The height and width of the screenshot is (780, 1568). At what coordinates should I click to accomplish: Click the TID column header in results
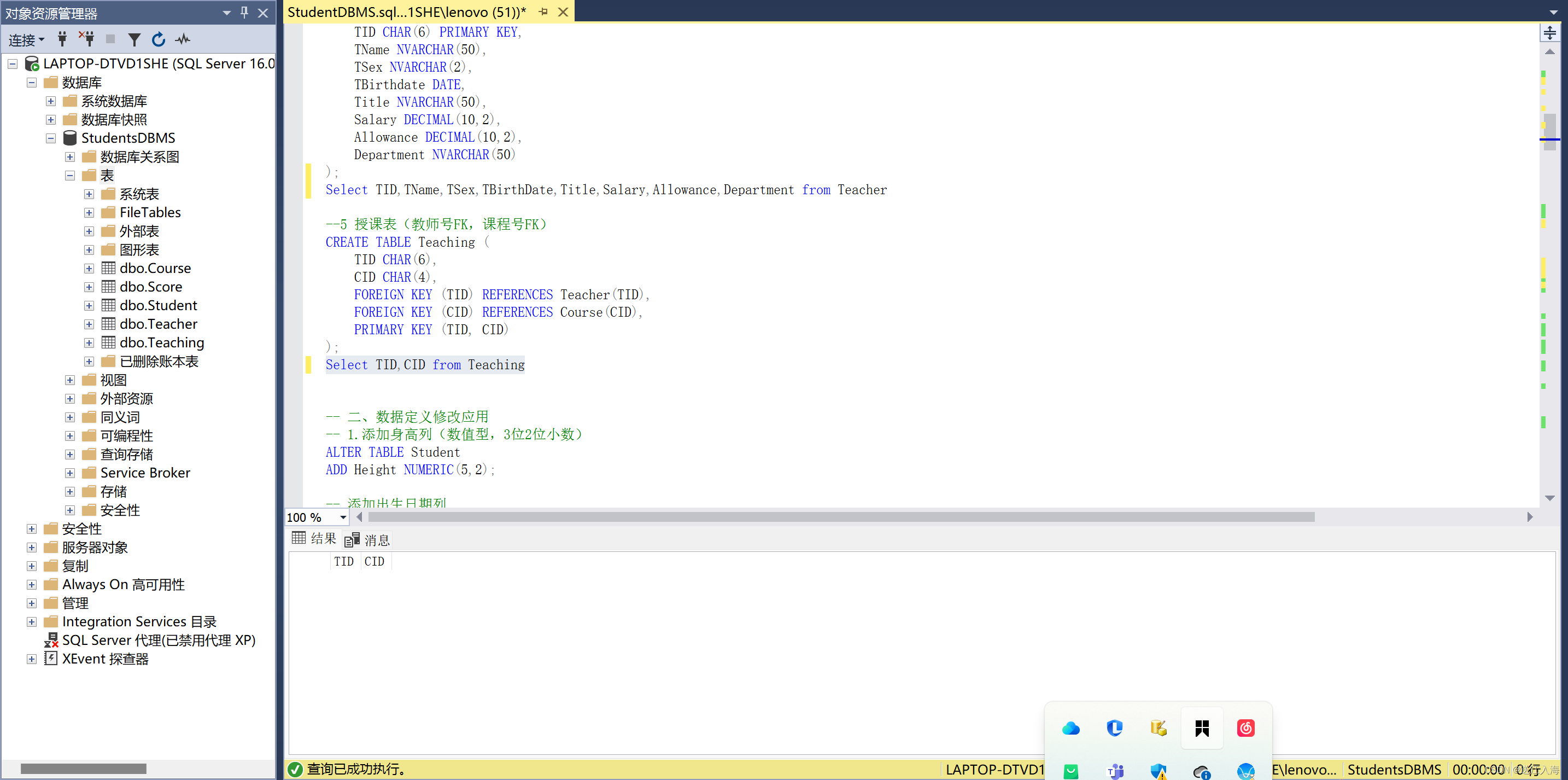pos(344,561)
